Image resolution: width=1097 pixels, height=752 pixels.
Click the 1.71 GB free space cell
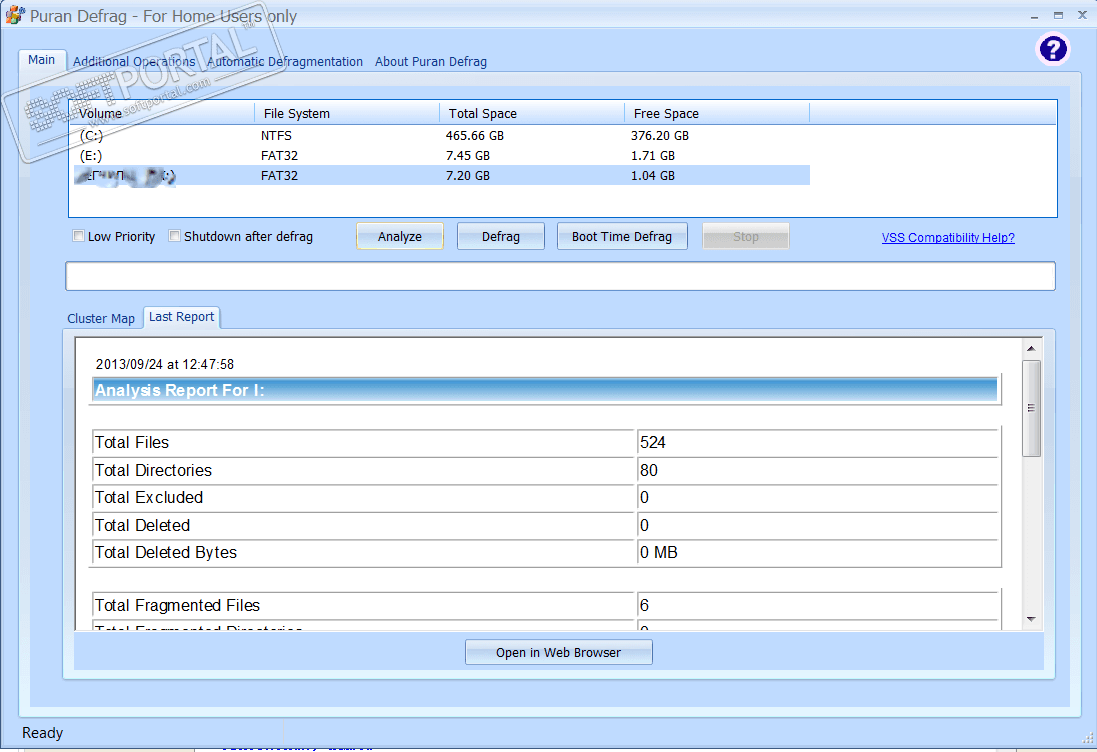click(x=653, y=155)
